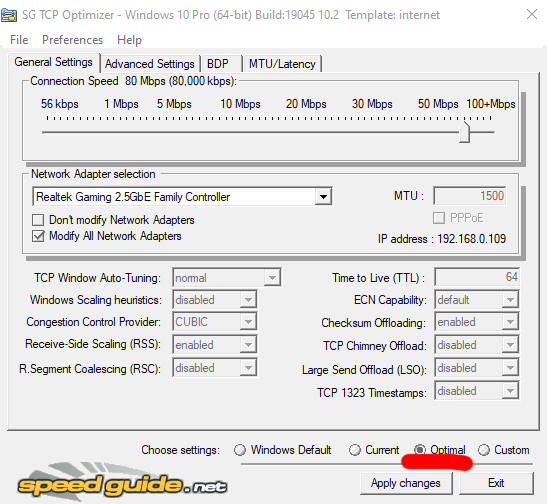This screenshot has height=504, width=547.
Task: Select the Custom settings radio button
Action: 484,450
